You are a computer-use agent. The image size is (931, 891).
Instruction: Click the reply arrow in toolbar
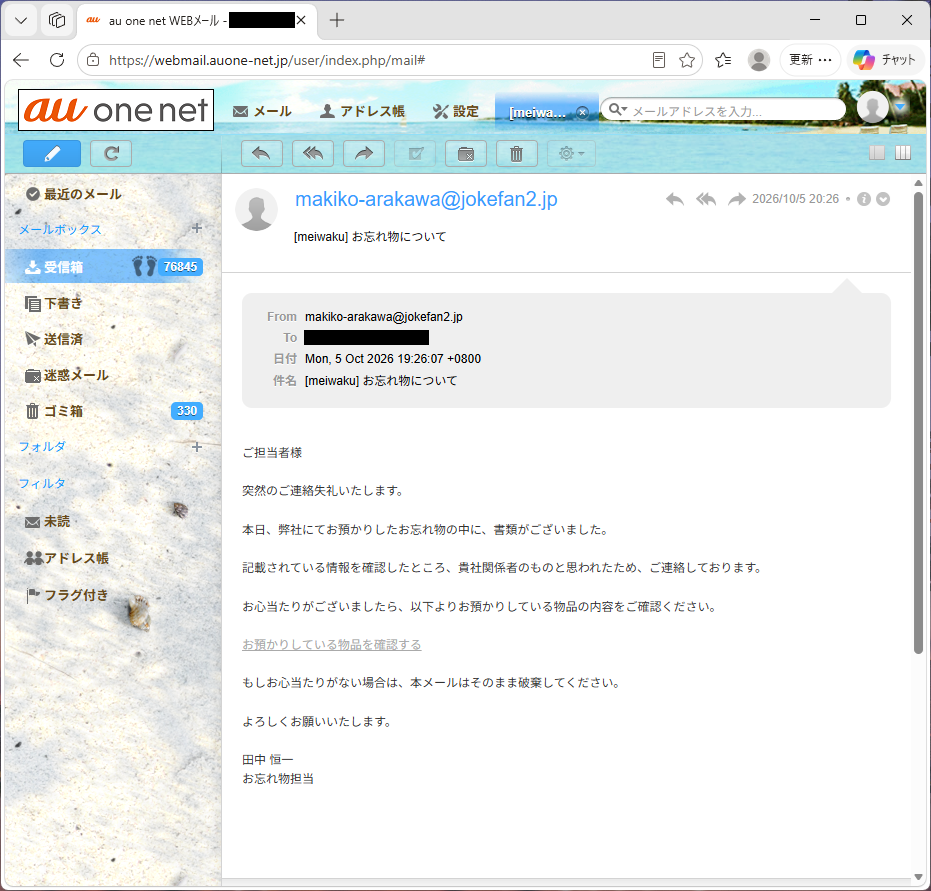tap(262, 154)
